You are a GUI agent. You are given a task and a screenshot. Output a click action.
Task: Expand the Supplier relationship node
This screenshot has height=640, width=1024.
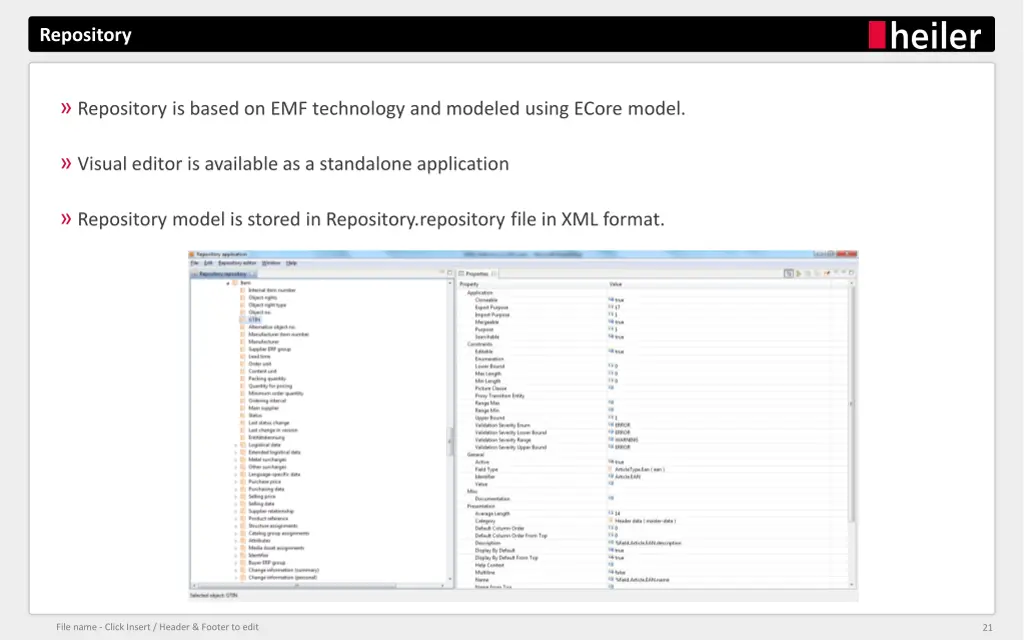pyautogui.click(x=236, y=511)
